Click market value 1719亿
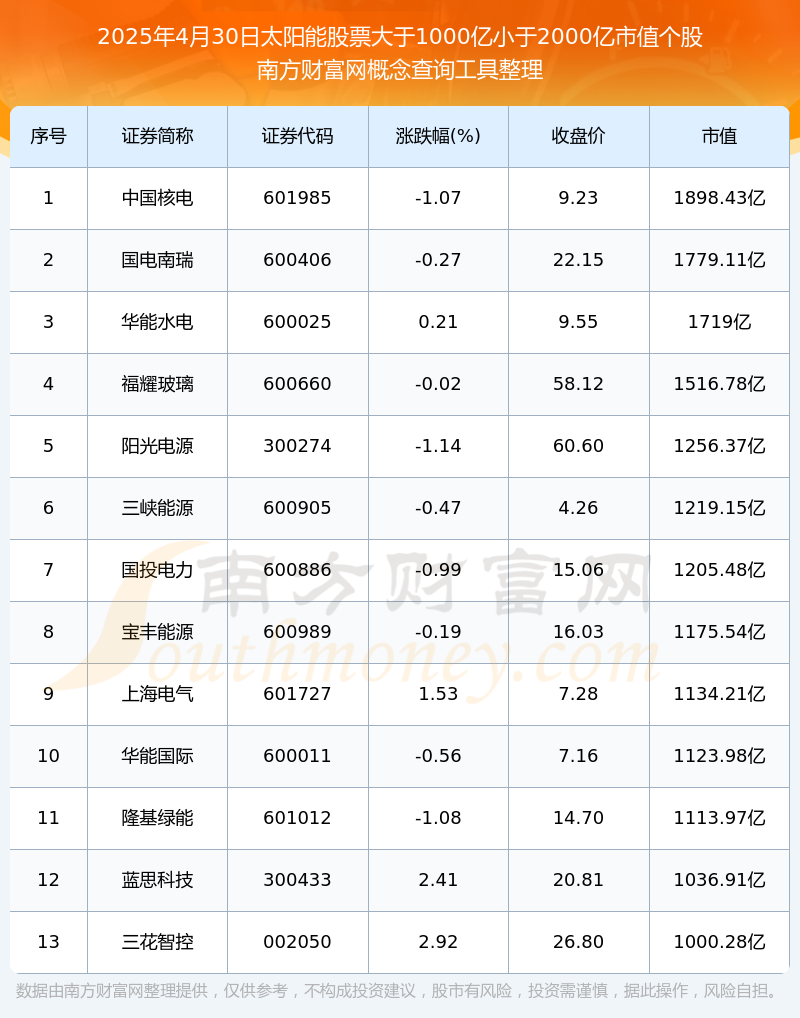This screenshot has width=800, height=1018. (719, 322)
